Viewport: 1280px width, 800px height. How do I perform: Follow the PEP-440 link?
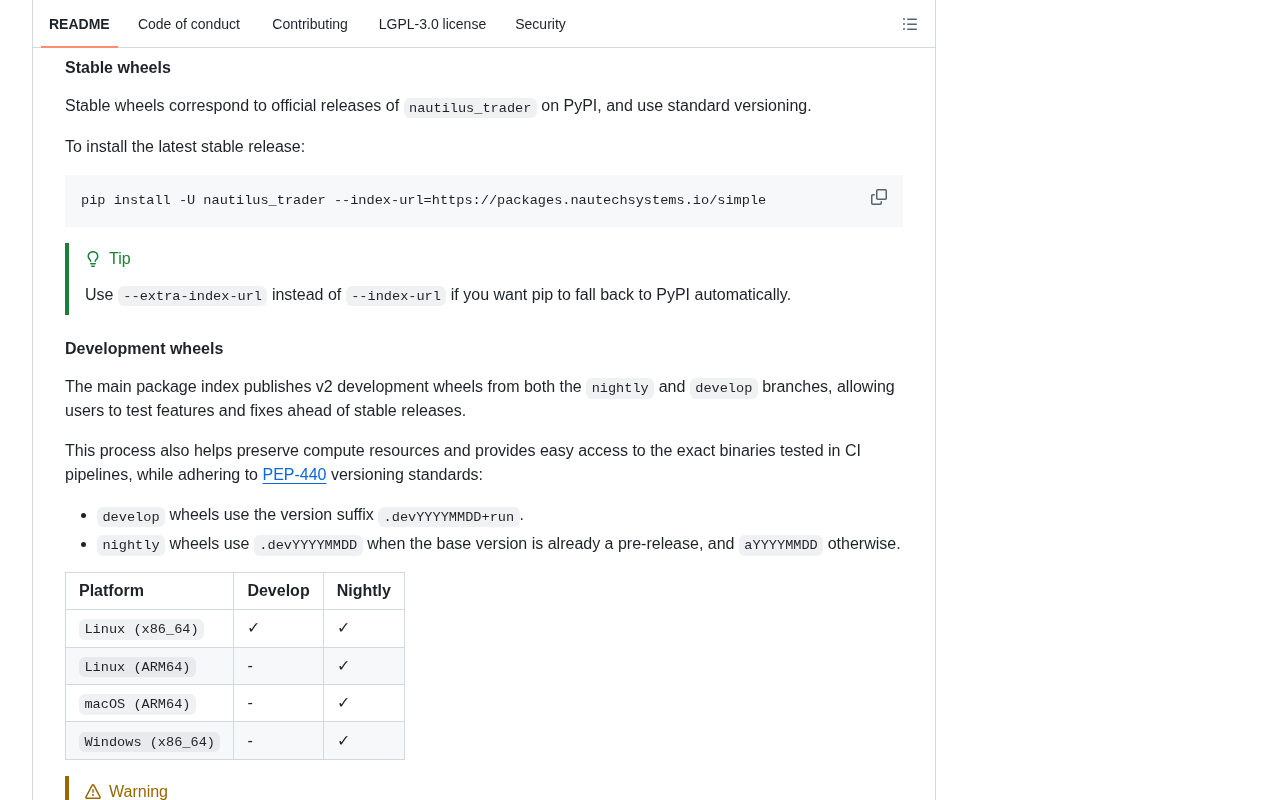coord(294,475)
